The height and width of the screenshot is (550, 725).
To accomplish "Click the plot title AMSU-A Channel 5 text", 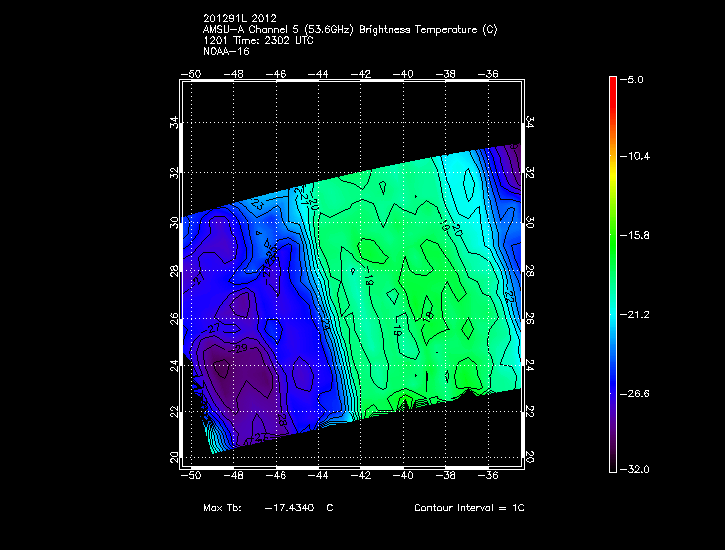I will click(349, 30).
